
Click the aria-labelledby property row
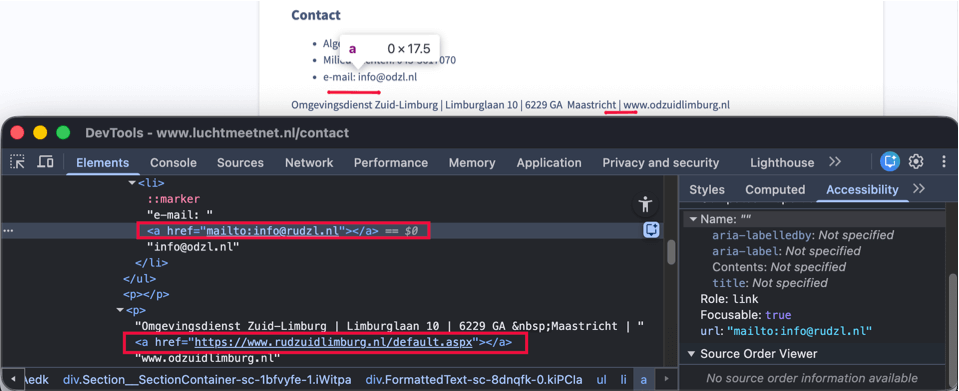(x=802, y=235)
